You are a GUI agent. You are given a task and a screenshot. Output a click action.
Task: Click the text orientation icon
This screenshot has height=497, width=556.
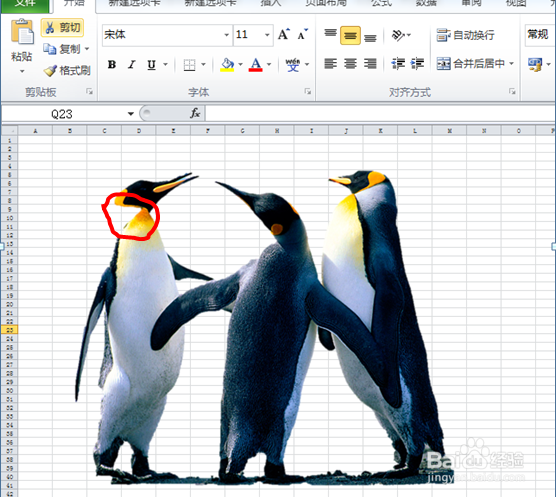point(398,35)
